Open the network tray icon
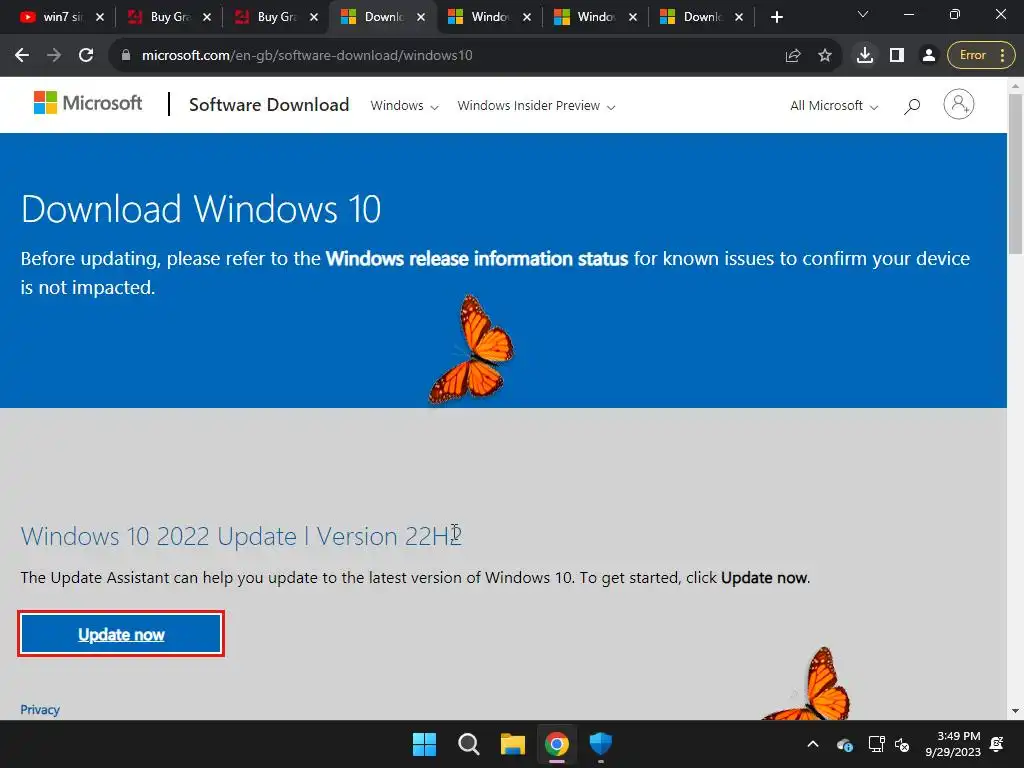Viewport: 1024px width, 768px height. point(876,744)
